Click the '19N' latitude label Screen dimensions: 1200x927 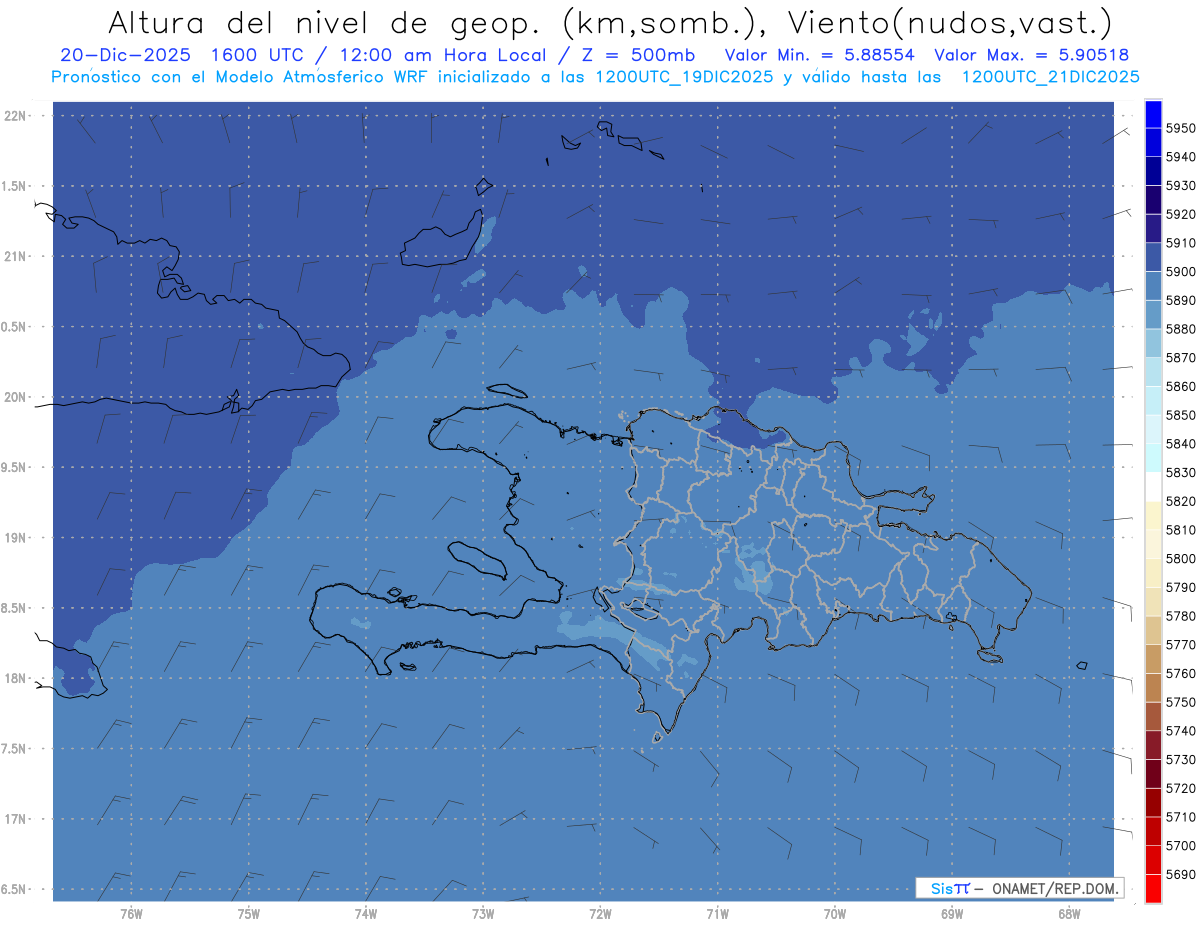pyautogui.click(x=16, y=538)
